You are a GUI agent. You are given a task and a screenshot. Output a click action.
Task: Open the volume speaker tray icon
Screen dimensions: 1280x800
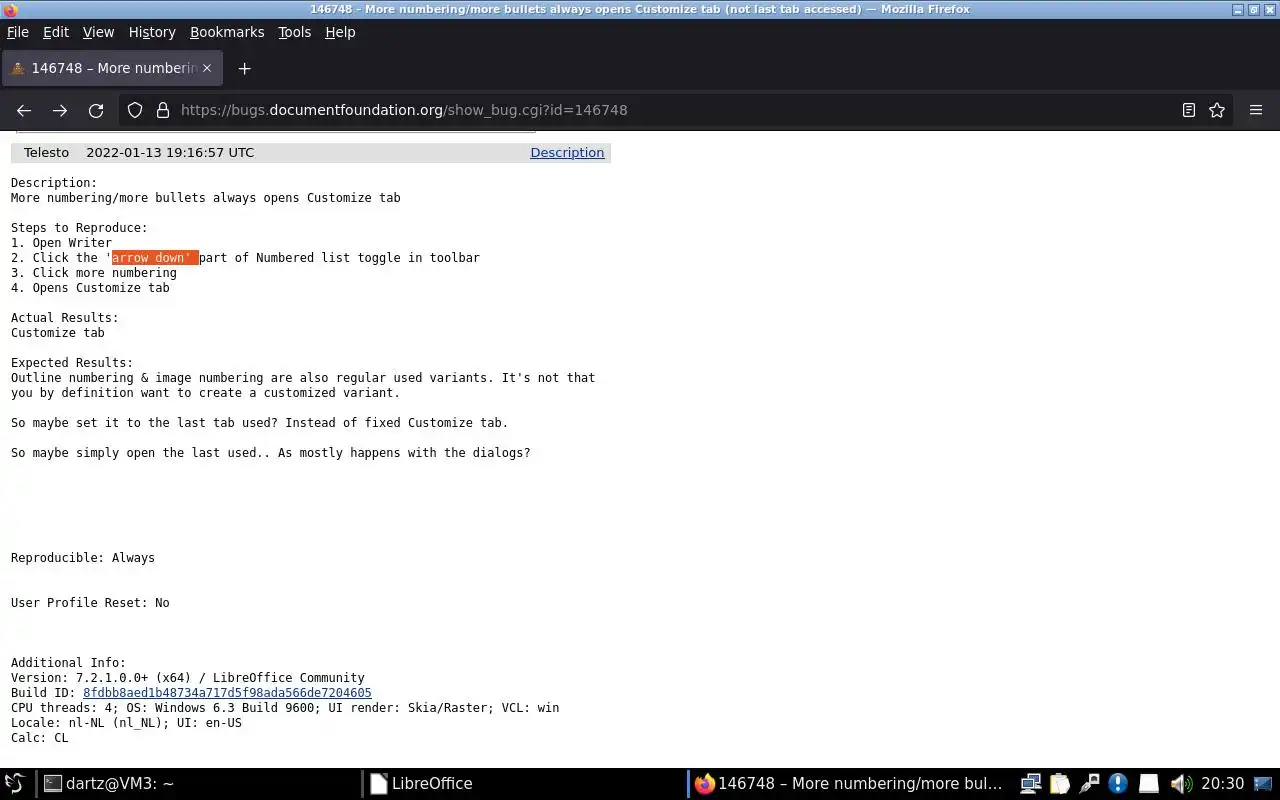coord(1180,784)
